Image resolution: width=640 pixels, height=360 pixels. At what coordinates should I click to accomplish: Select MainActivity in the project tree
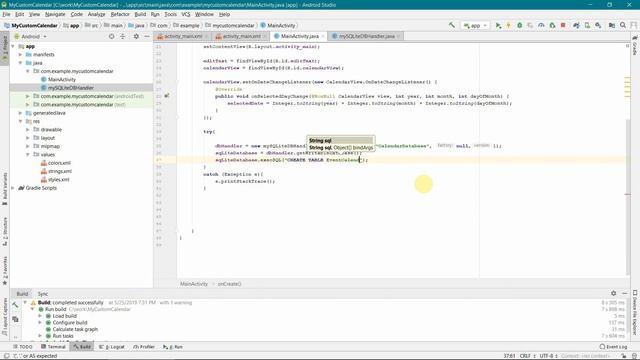pyautogui.click(x=62, y=79)
